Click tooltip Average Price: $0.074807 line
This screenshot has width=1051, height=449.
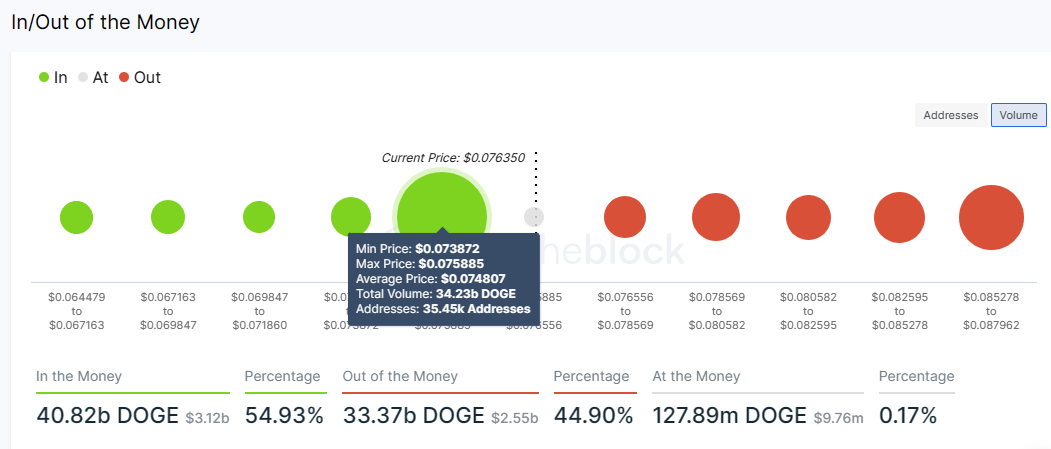point(430,279)
